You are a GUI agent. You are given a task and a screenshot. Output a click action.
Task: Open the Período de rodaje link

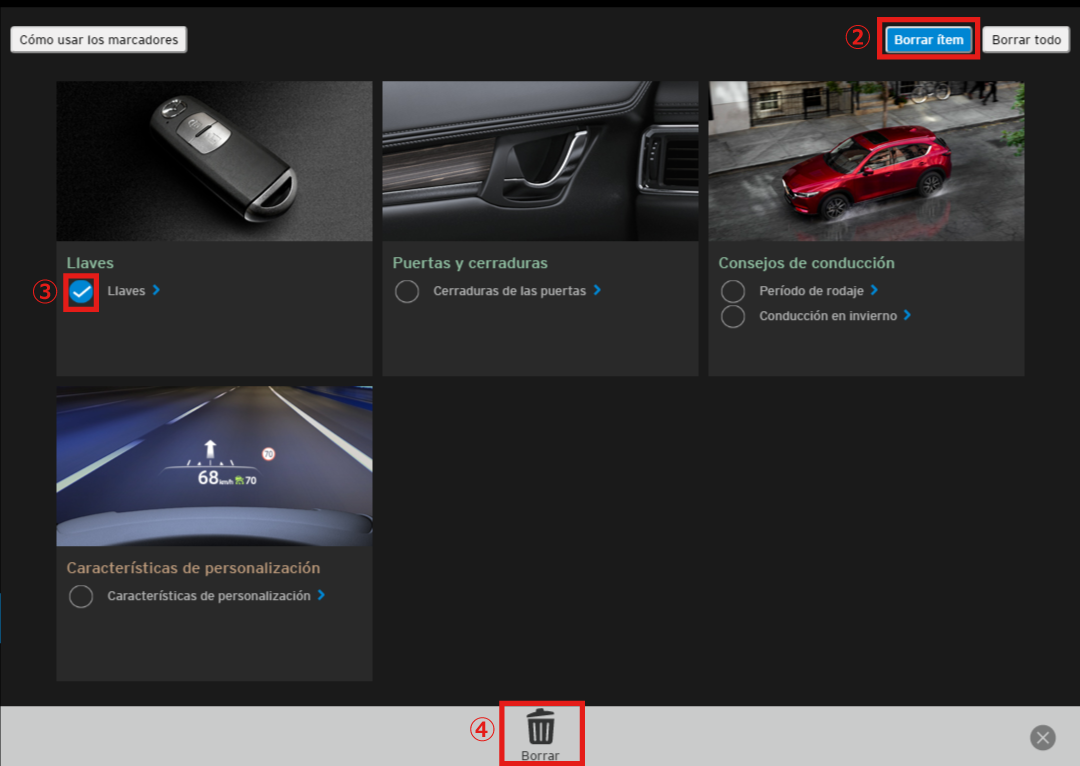pyautogui.click(x=811, y=290)
